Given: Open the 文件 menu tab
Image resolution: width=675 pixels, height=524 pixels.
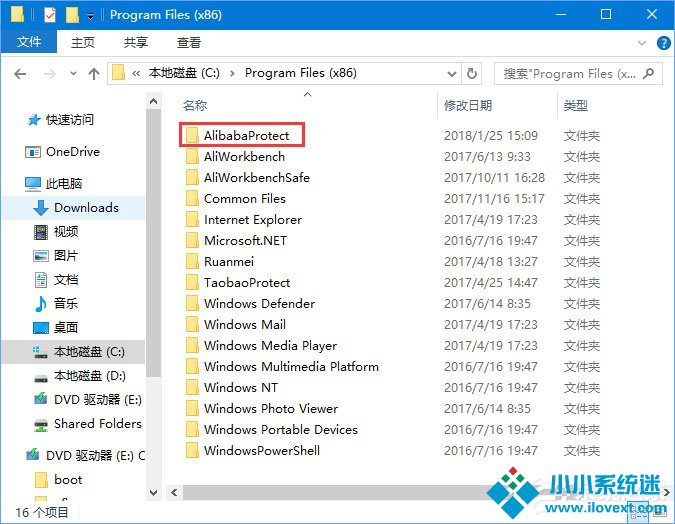Looking at the screenshot, I should pyautogui.click(x=29, y=42).
